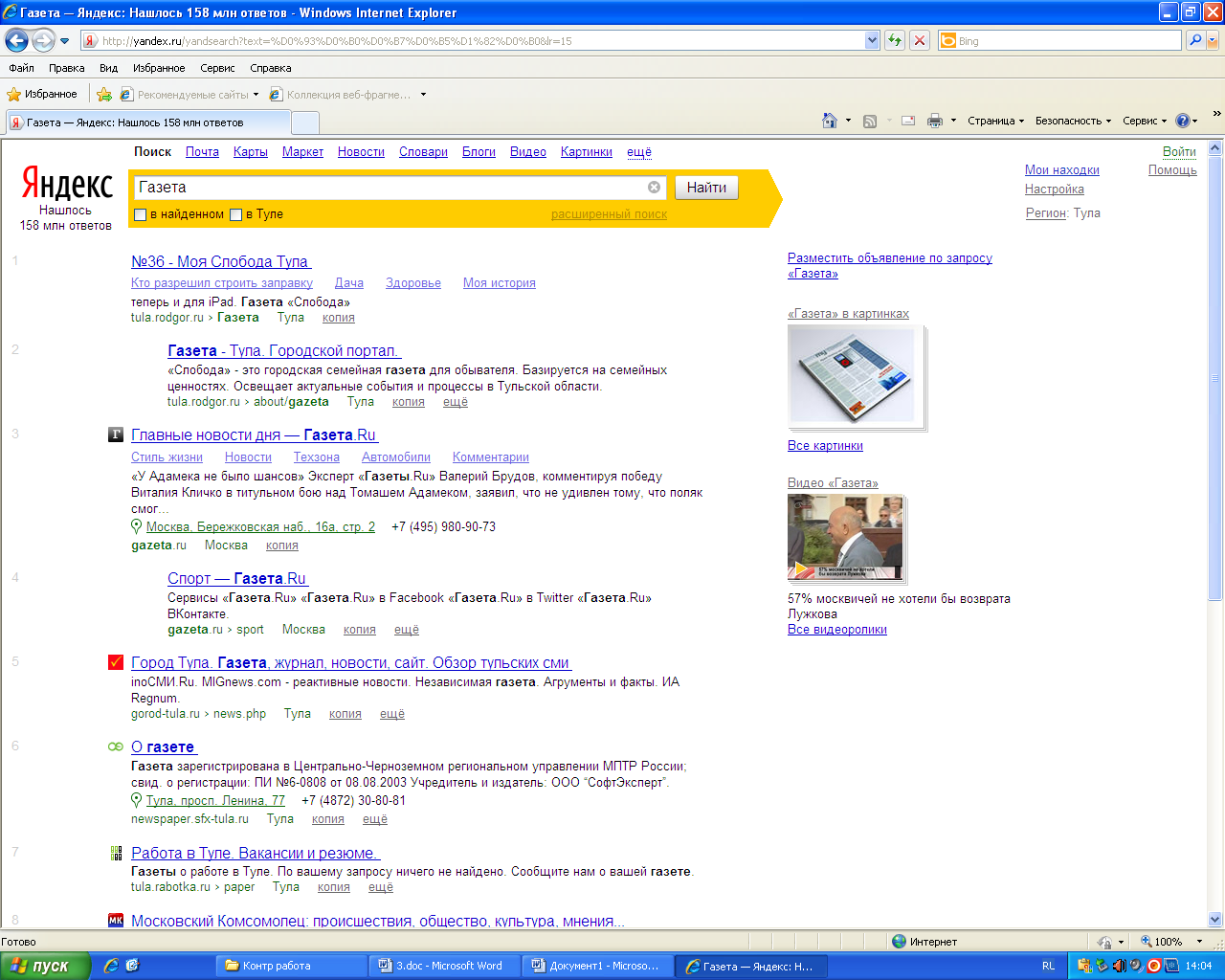1225x980 pixels.
Task: Click MK favicon beside Московский Комсомолец
Action: tap(116, 921)
